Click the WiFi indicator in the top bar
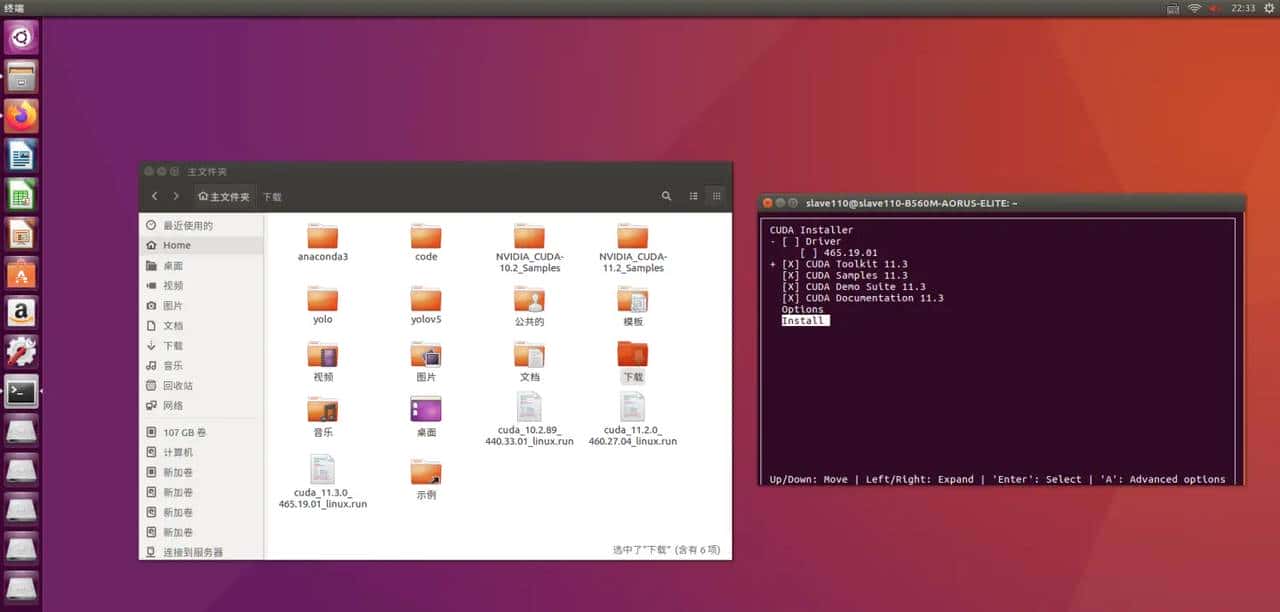The image size is (1280, 612). tap(1196, 8)
